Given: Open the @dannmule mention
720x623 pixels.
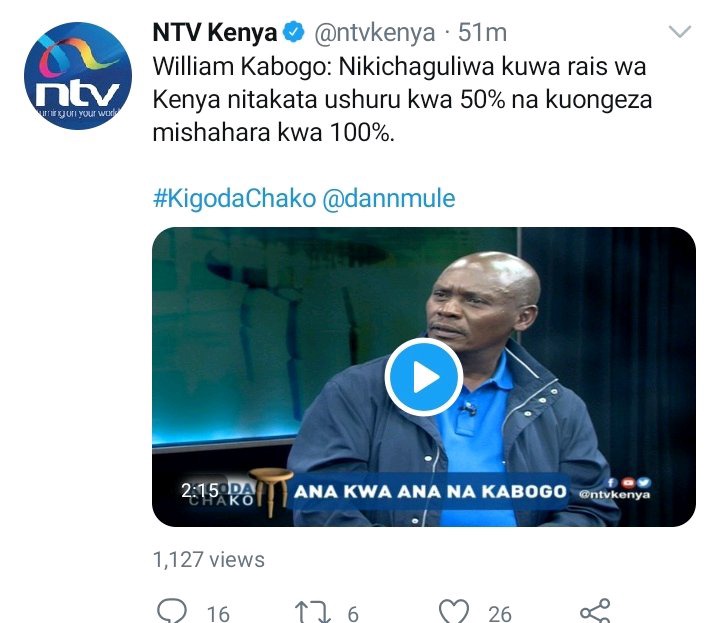Looking at the screenshot, I should point(389,198).
